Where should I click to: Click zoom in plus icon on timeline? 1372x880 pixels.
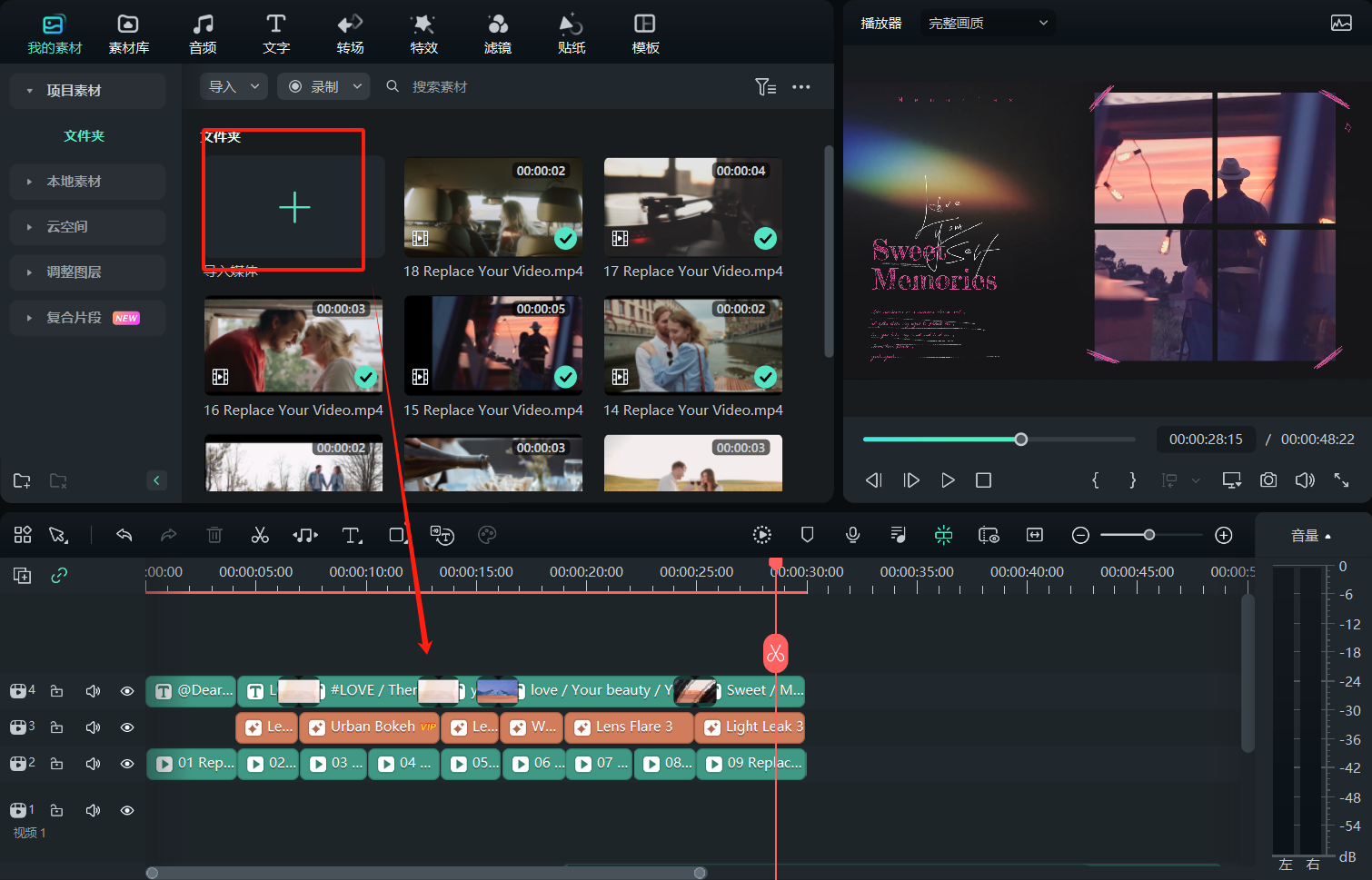[1224, 535]
